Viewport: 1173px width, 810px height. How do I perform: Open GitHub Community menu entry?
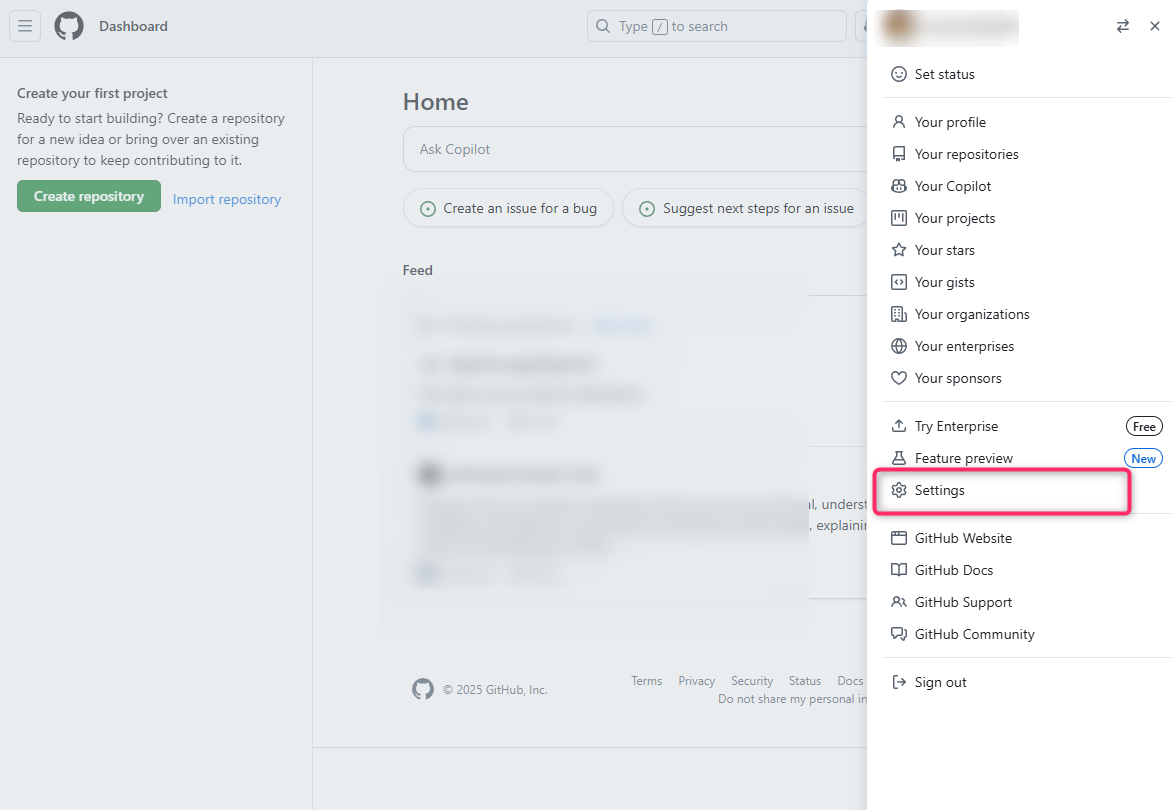tap(1026, 634)
